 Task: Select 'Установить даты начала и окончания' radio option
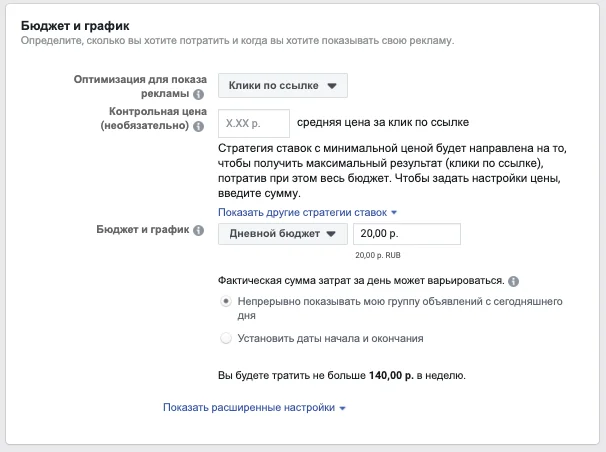point(226,338)
